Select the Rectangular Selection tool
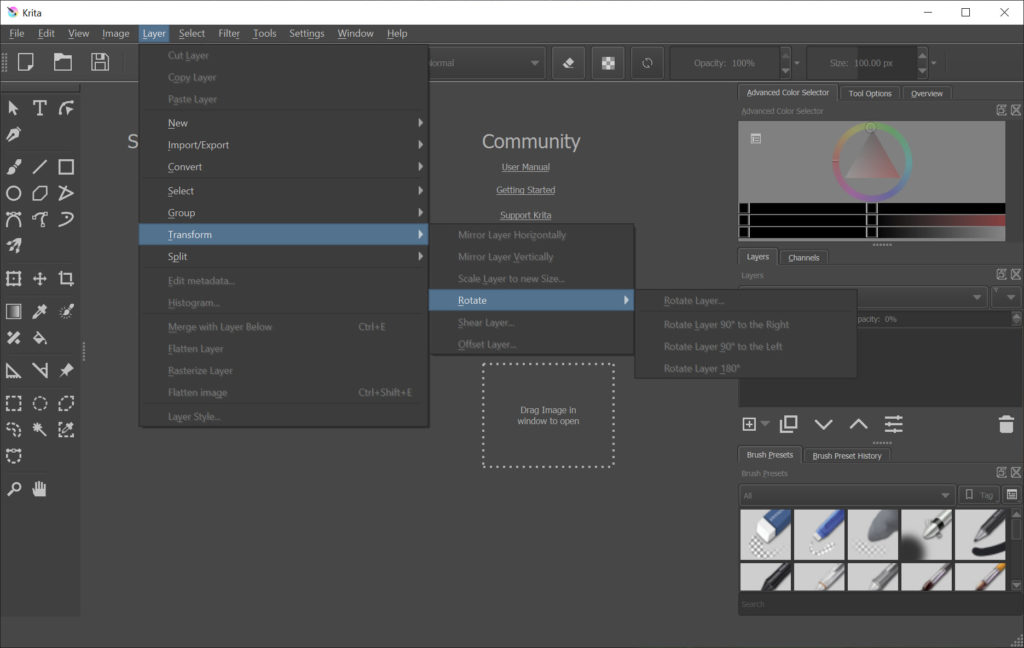1024x648 pixels. pyautogui.click(x=13, y=404)
